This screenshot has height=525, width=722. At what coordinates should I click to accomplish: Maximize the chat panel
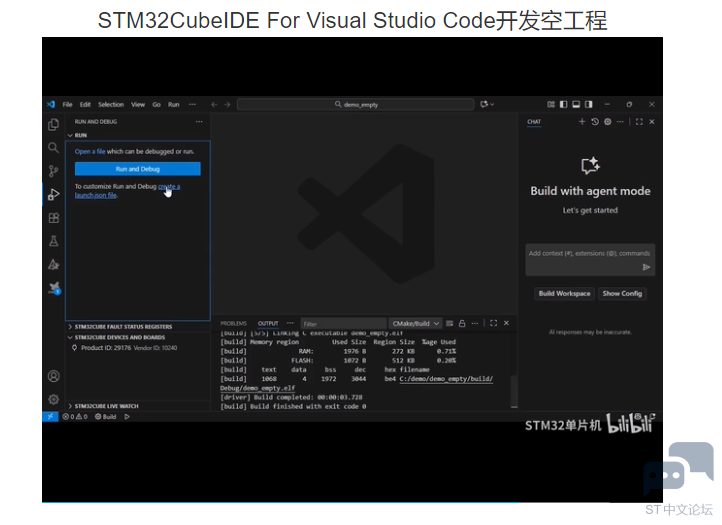click(x=639, y=122)
